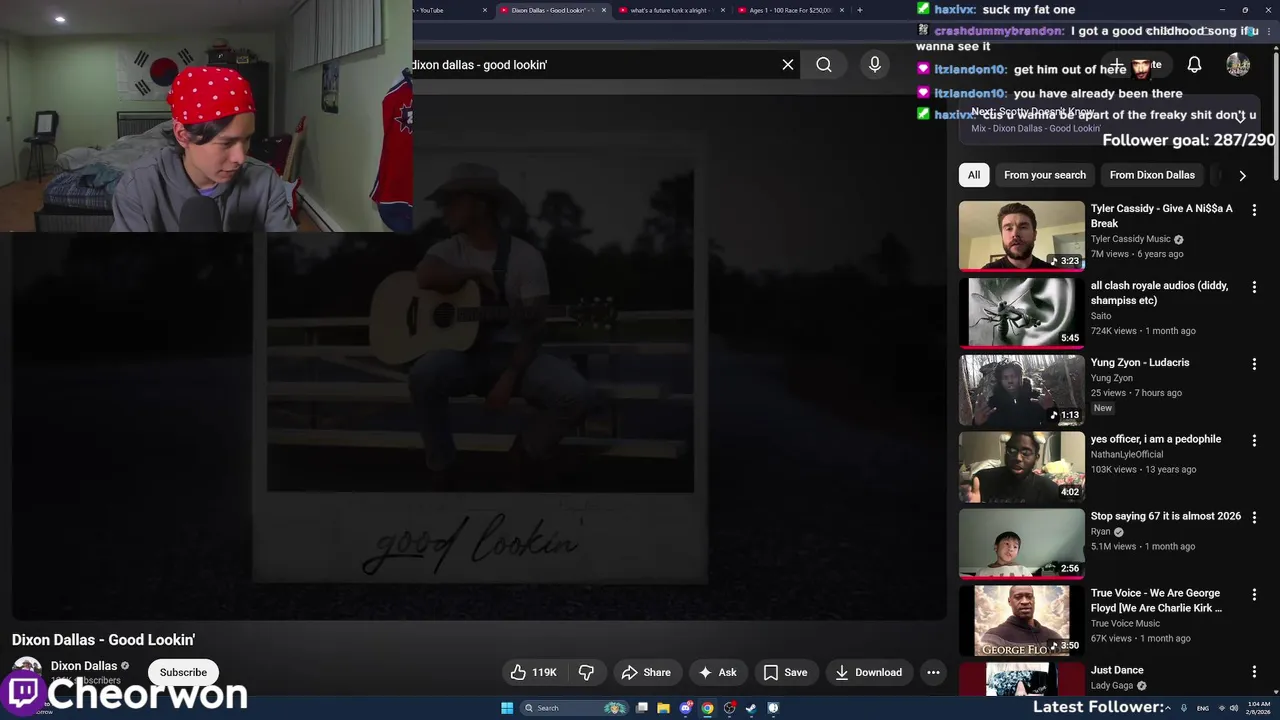The width and height of the screenshot is (1280, 720).
Task: Show more filter chips with arrow
Action: point(1242,175)
